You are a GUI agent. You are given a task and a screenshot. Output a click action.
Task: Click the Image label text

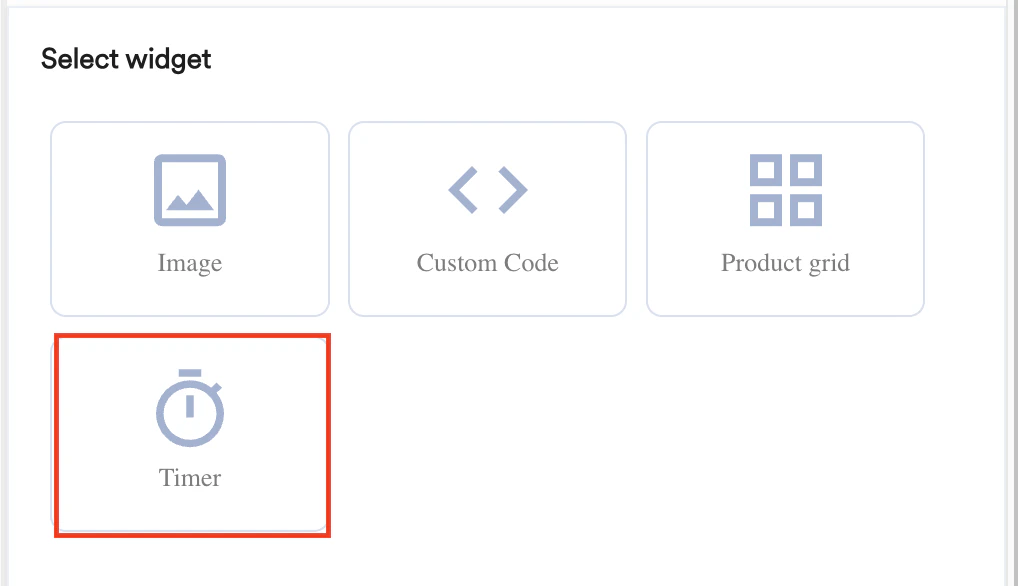(x=189, y=263)
